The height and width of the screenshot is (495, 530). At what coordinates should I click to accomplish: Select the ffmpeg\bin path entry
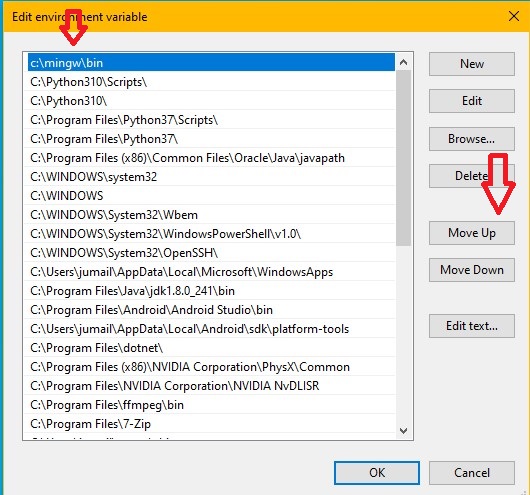pyautogui.click(x=211, y=405)
